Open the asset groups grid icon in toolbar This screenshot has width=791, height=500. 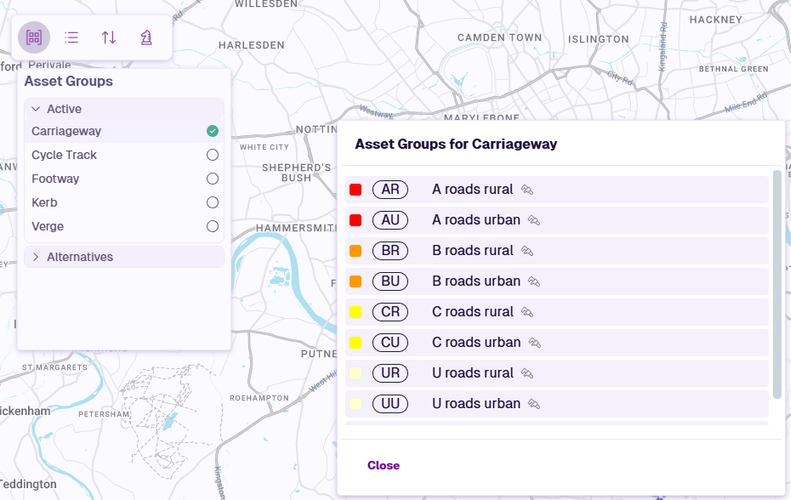[x=34, y=37]
